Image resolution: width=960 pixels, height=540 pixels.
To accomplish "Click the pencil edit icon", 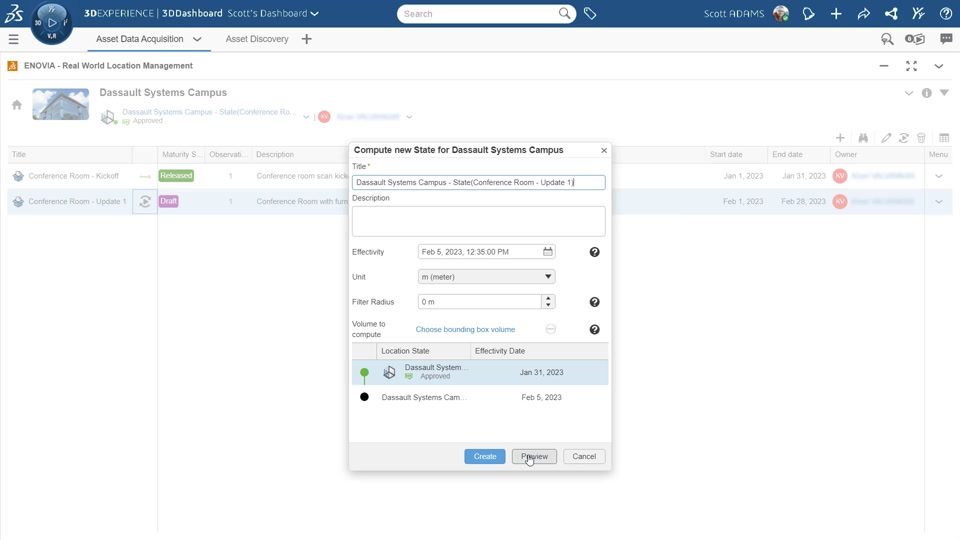I will (x=886, y=138).
